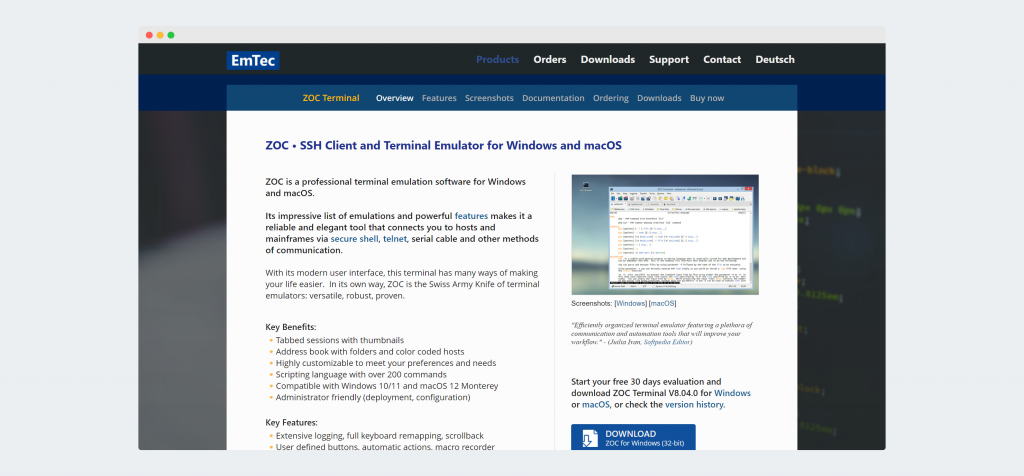This screenshot has height=476, width=1024.
Task: Open the version history link
Action: (694, 405)
